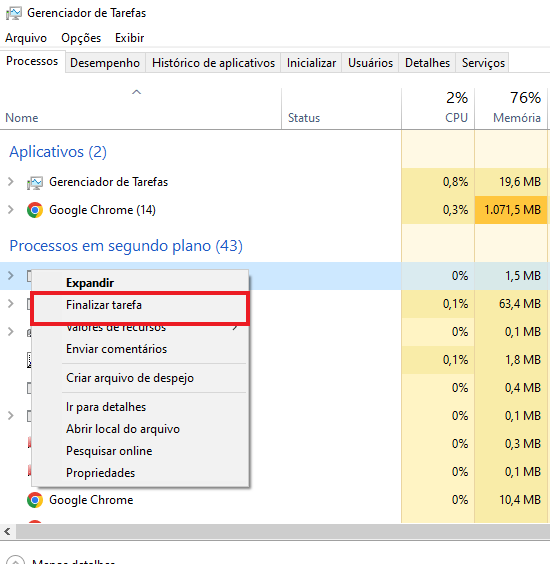The image size is (550, 564).
Task: Click the Google Chrome (14) app icon
Action: [35, 210]
